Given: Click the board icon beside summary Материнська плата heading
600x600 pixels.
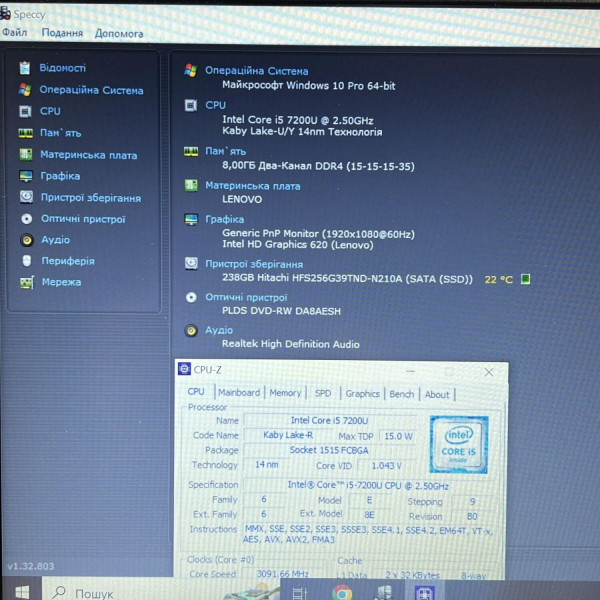Looking at the screenshot, I should coord(191,186).
